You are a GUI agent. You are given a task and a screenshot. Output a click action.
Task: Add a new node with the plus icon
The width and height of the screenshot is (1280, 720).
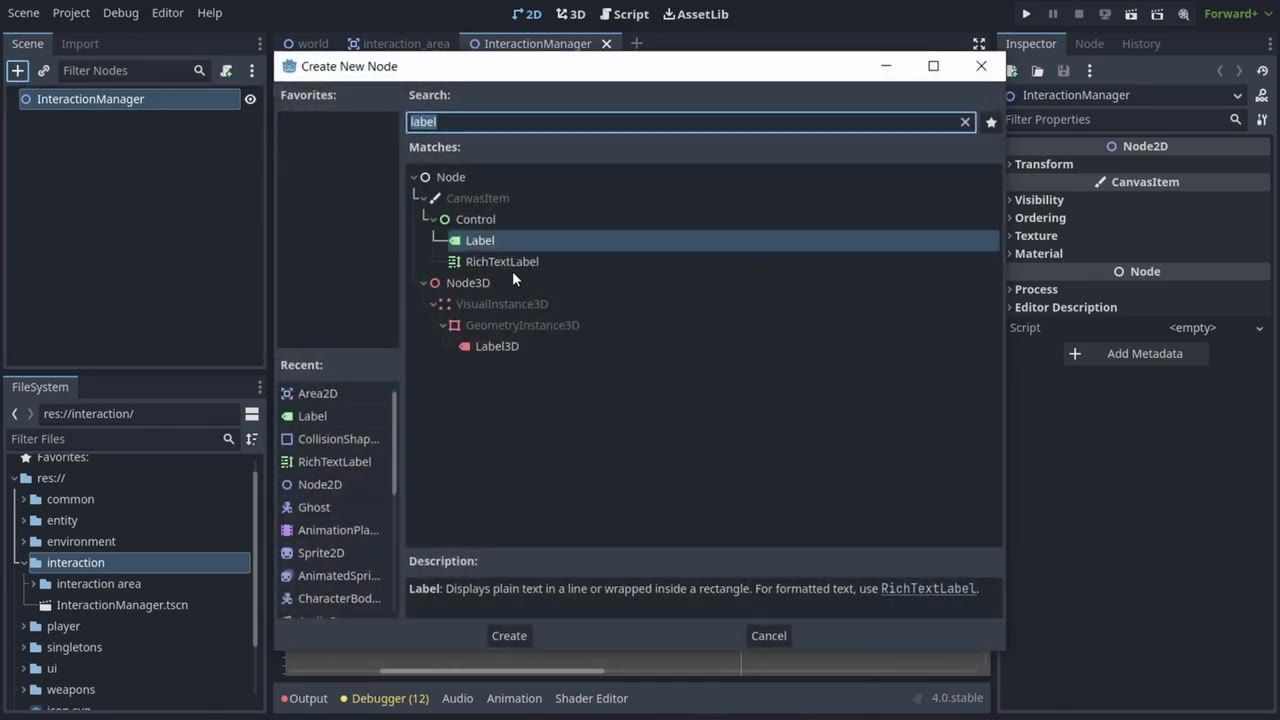[17, 71]
